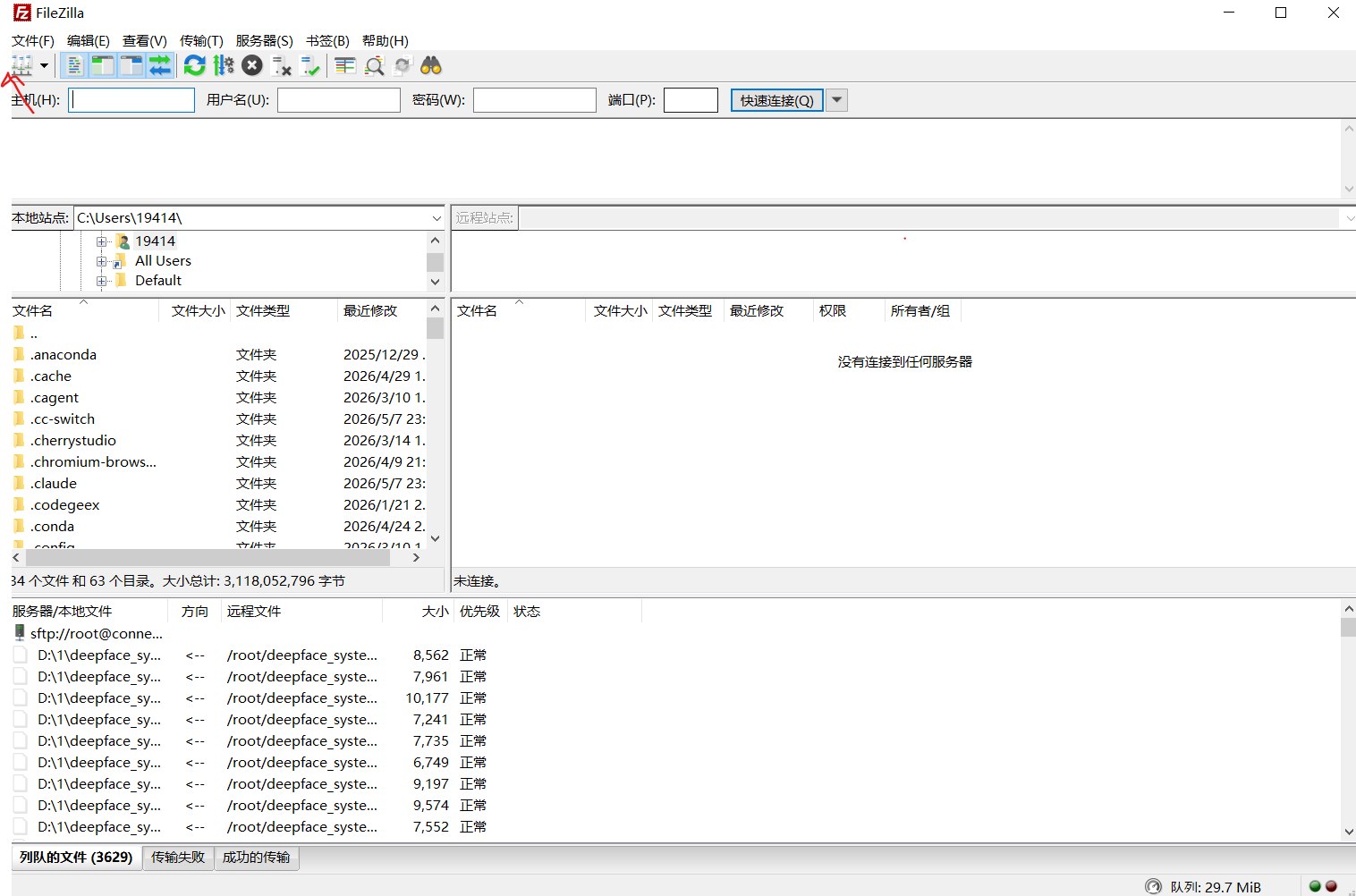Refresh the file and folder lists

click(x=194, y=65)
